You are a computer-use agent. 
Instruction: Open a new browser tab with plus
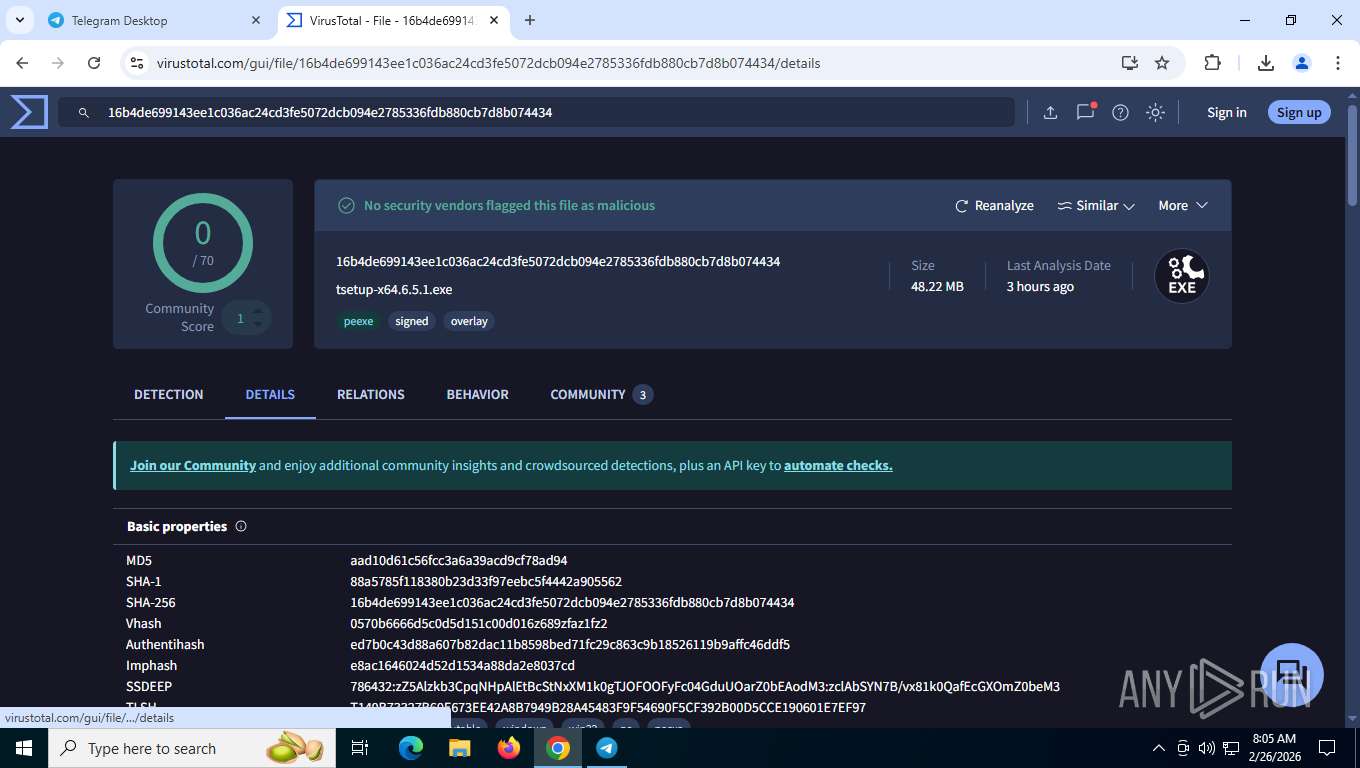(x=530, y=20)
